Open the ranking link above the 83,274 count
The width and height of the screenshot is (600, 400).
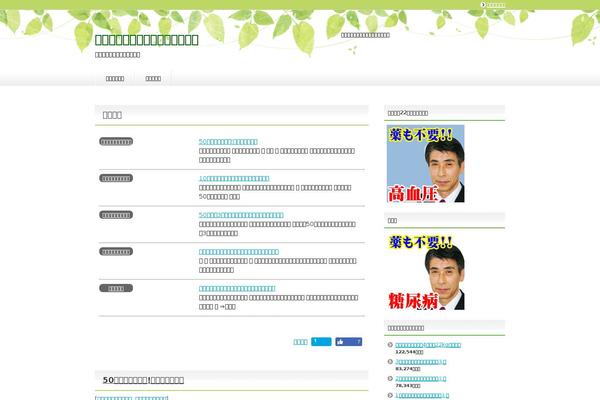pyautogui.click(x=421, y=362)
